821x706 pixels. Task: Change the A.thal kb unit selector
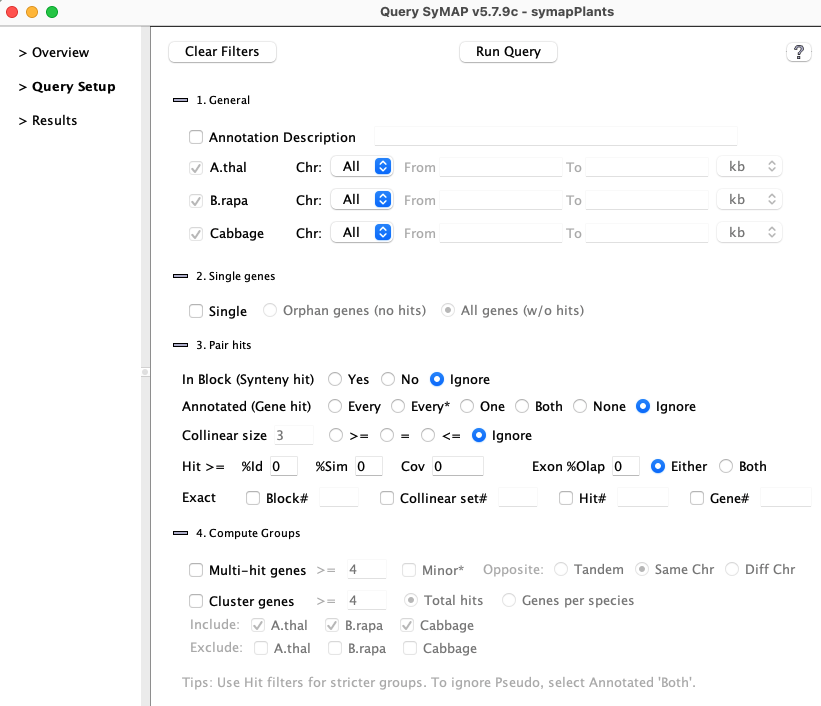pyautogui.click(x=749, y=167)
